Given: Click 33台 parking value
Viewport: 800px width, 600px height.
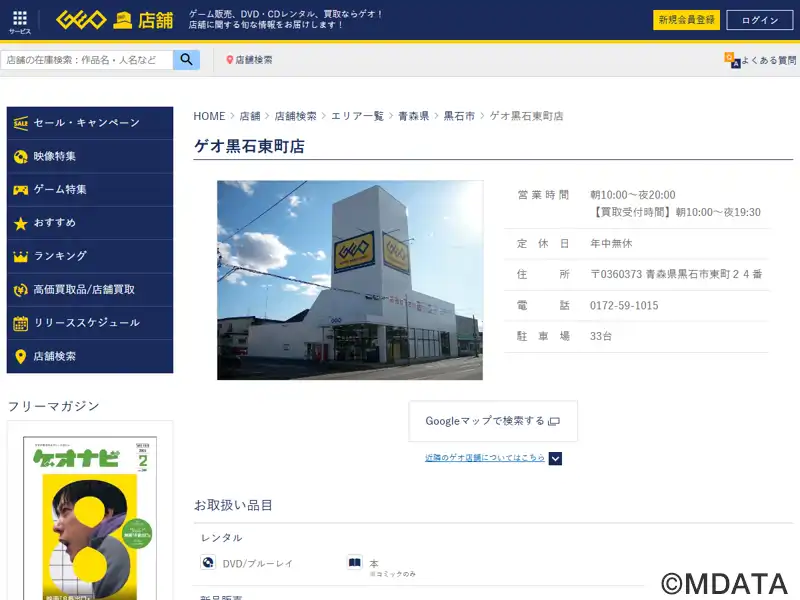Looking at the screenshot, I should click(x=601, y=336).
